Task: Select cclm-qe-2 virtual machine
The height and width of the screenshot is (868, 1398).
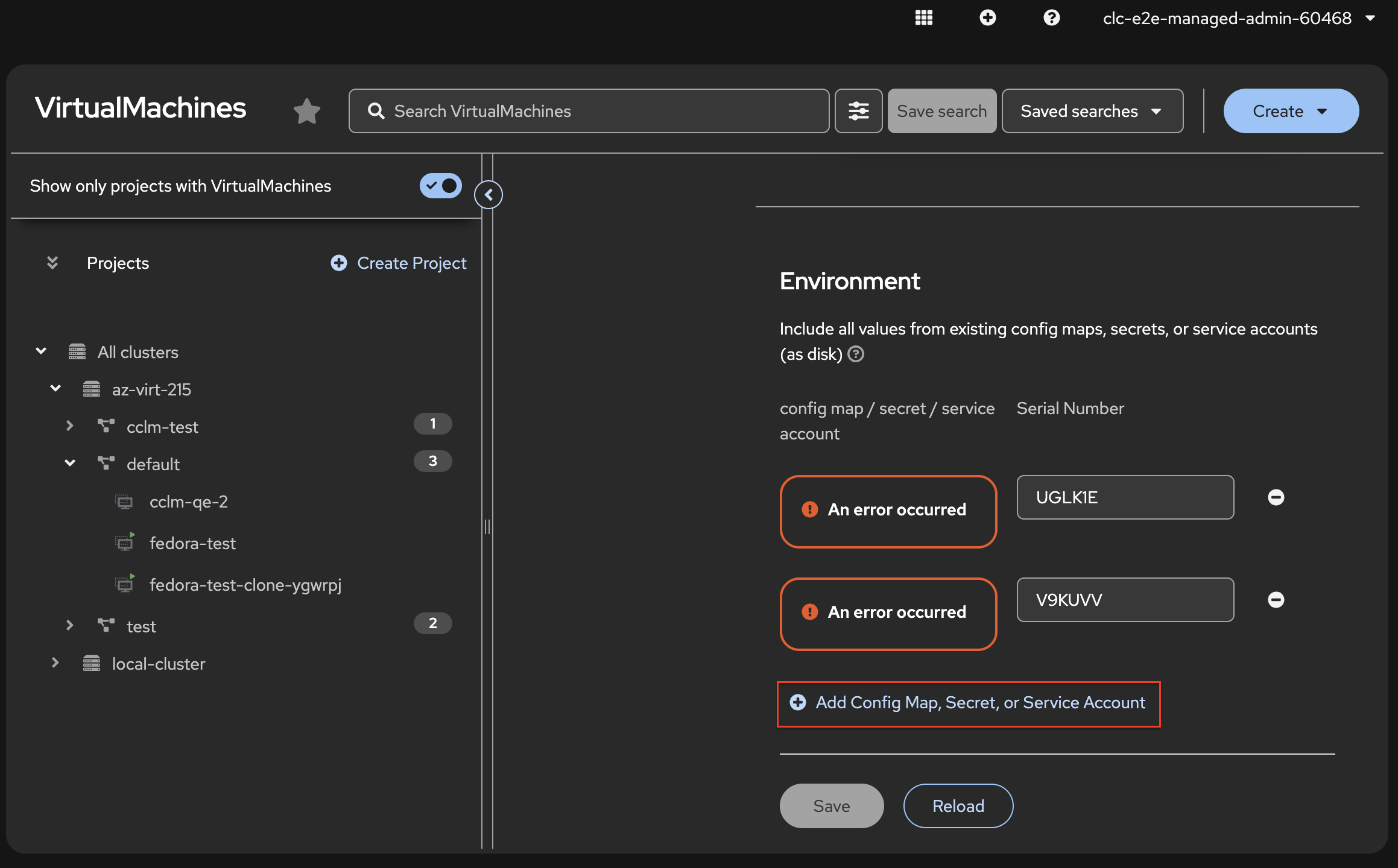Action: 188,502
